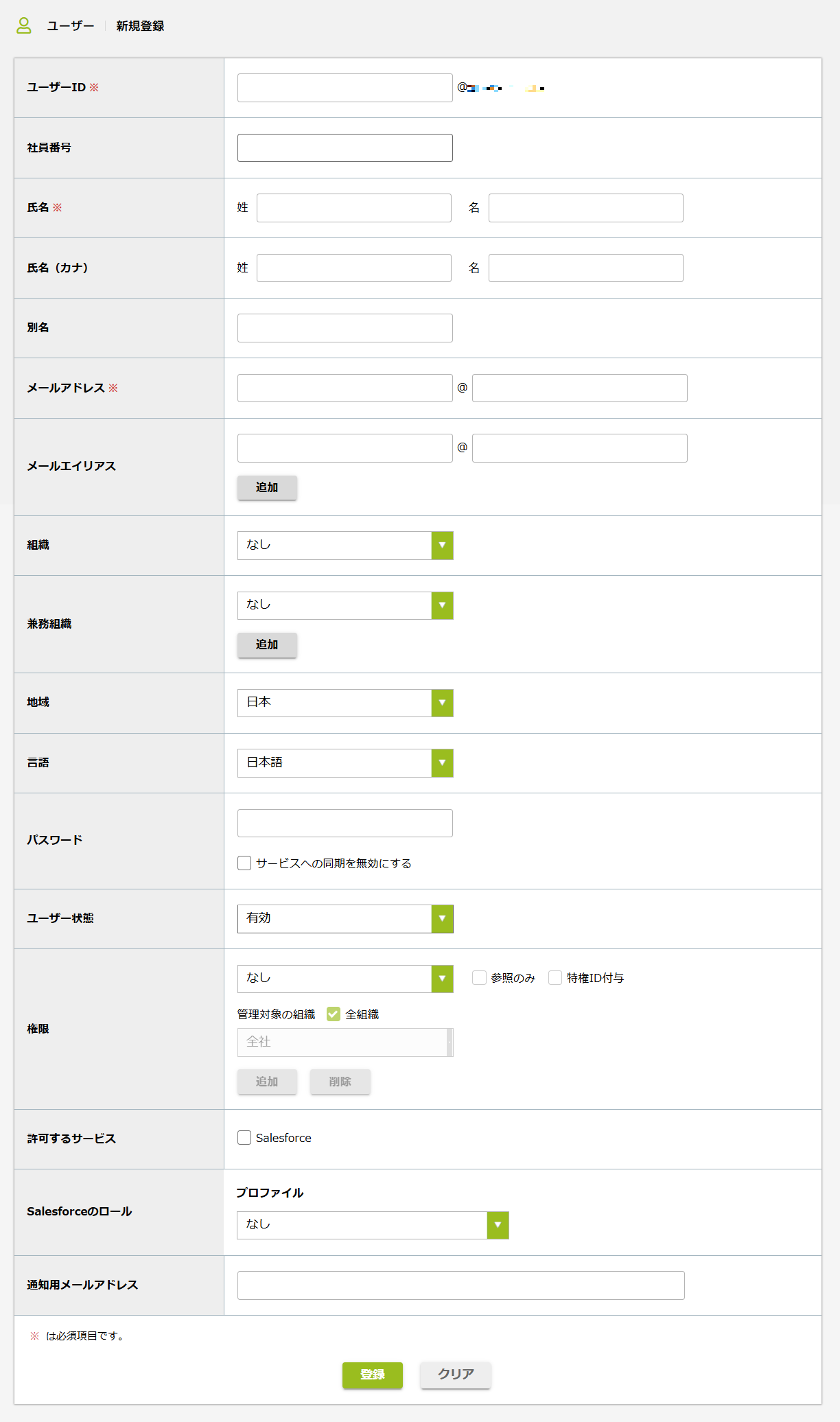Click the 氏名 姓 input field

coord(354,208)
